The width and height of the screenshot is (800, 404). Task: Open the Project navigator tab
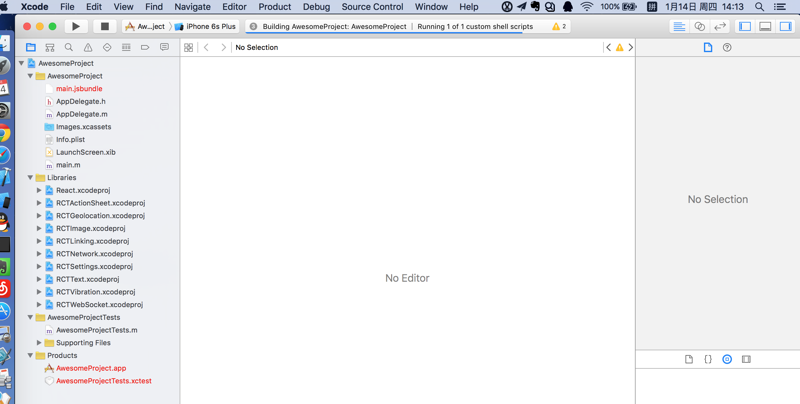coord(31,47)
